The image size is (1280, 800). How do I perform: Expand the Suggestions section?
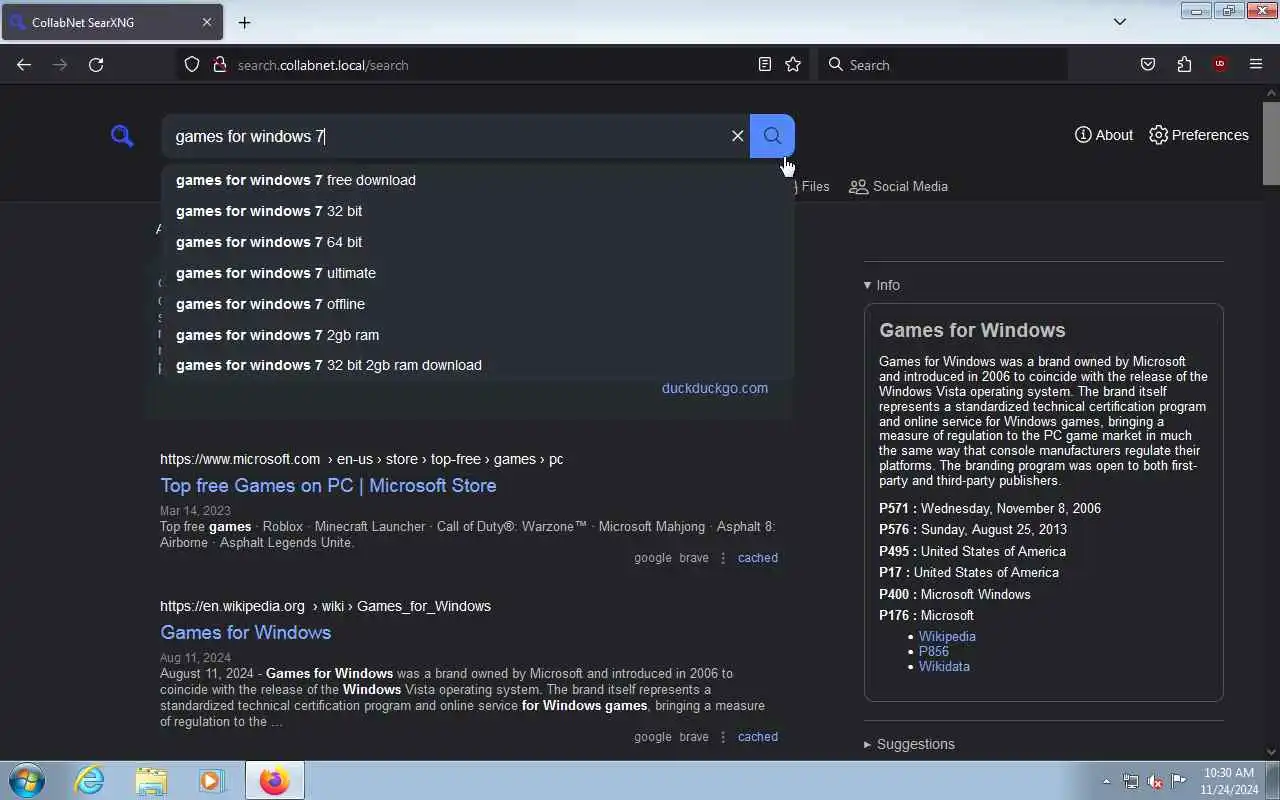(909, 744)
